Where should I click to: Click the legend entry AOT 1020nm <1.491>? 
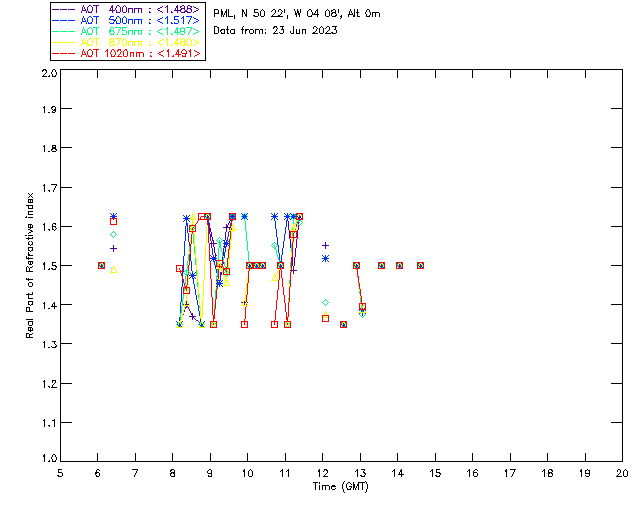click(x=128, y=53)
